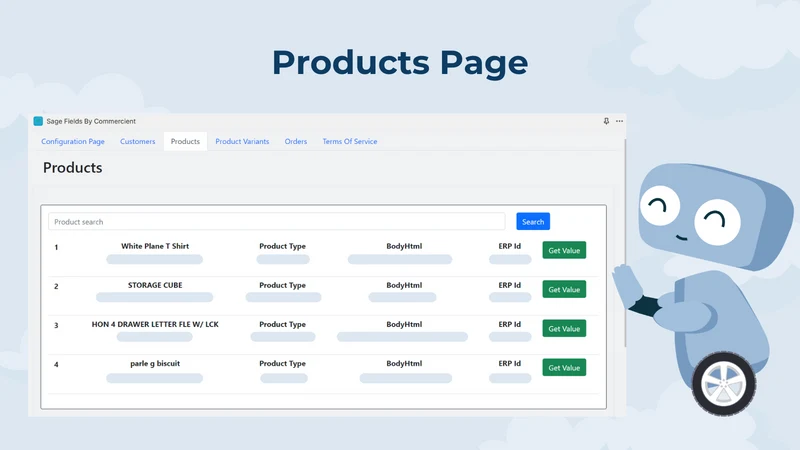The image size is (800, 450).
Task: Click row number 3 in the products list
Action: tap(56, 326)
